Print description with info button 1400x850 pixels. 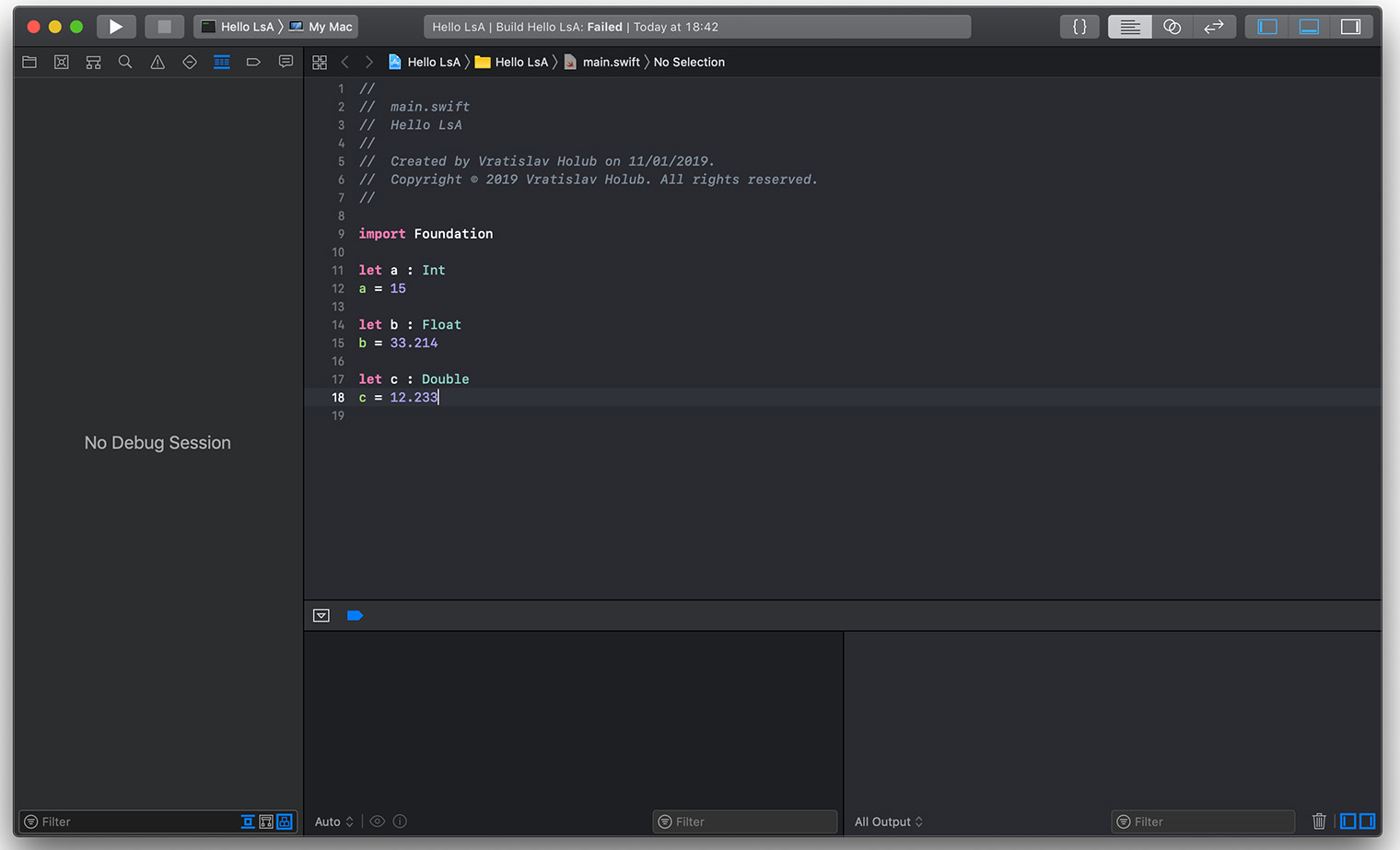pyautogui.click(x=400, y=821)
